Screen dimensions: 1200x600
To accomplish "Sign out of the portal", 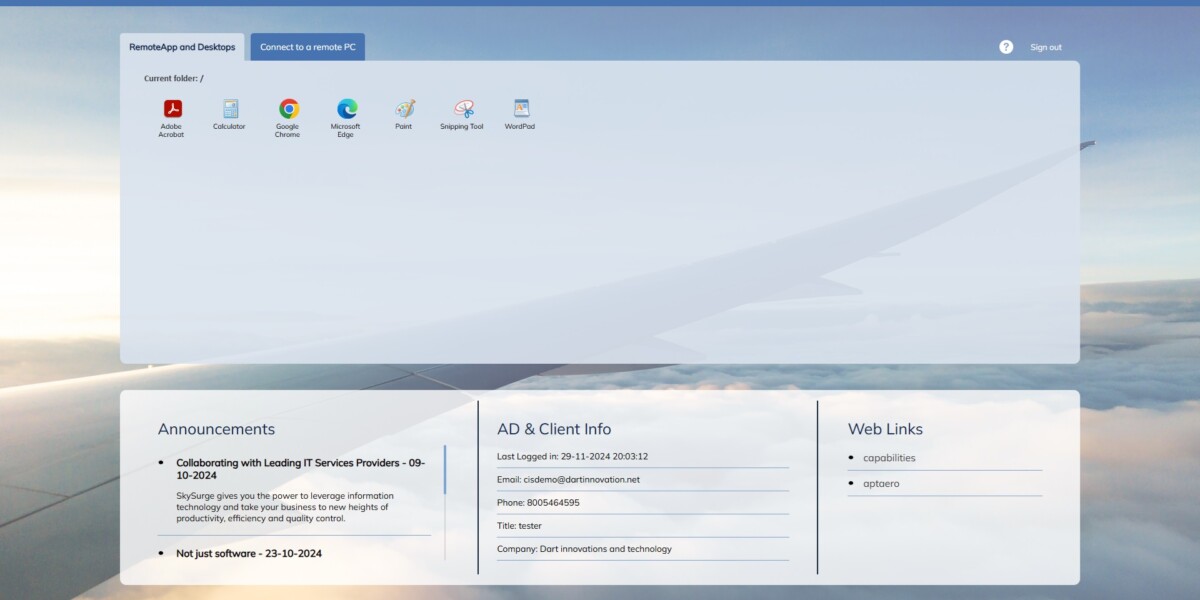I will (1045, 46).
